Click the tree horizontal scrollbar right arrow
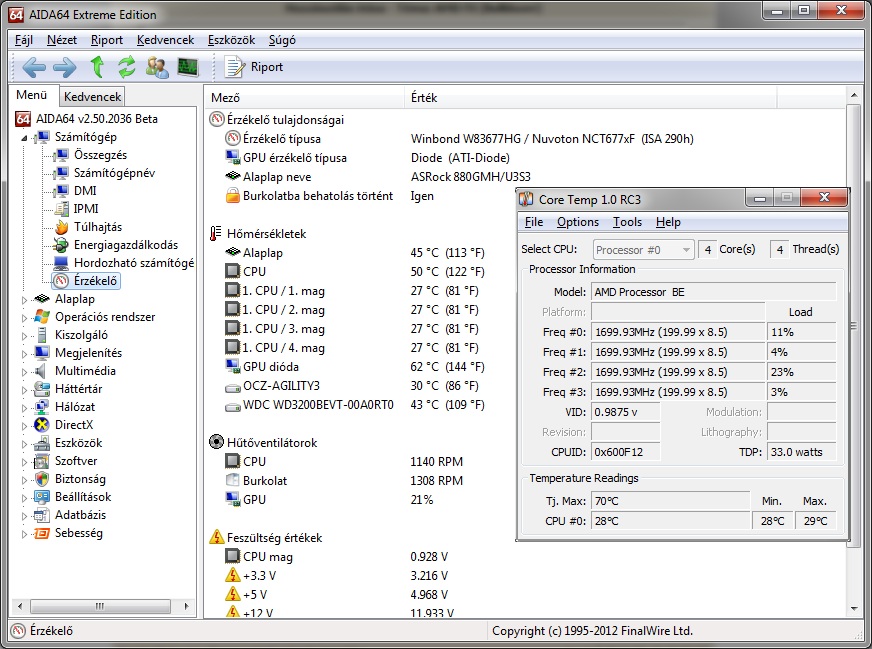The height and width of the screenshot is (649, 872). click(186, 606)
